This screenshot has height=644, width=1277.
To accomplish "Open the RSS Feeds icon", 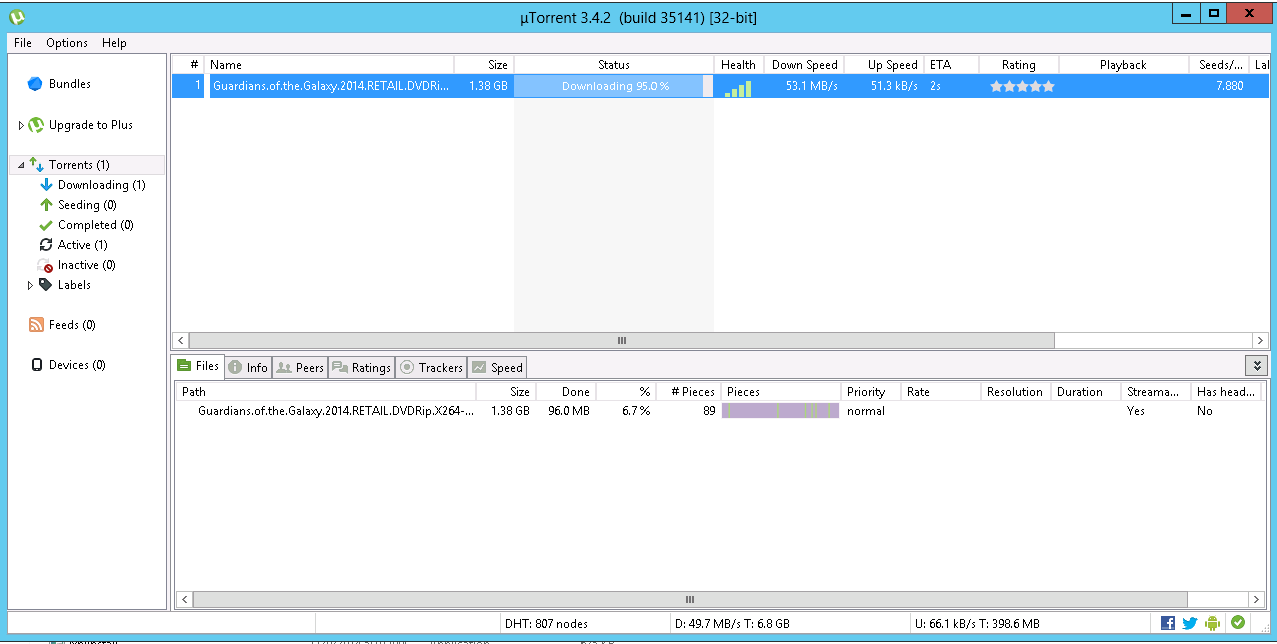I will coord(37,325).
